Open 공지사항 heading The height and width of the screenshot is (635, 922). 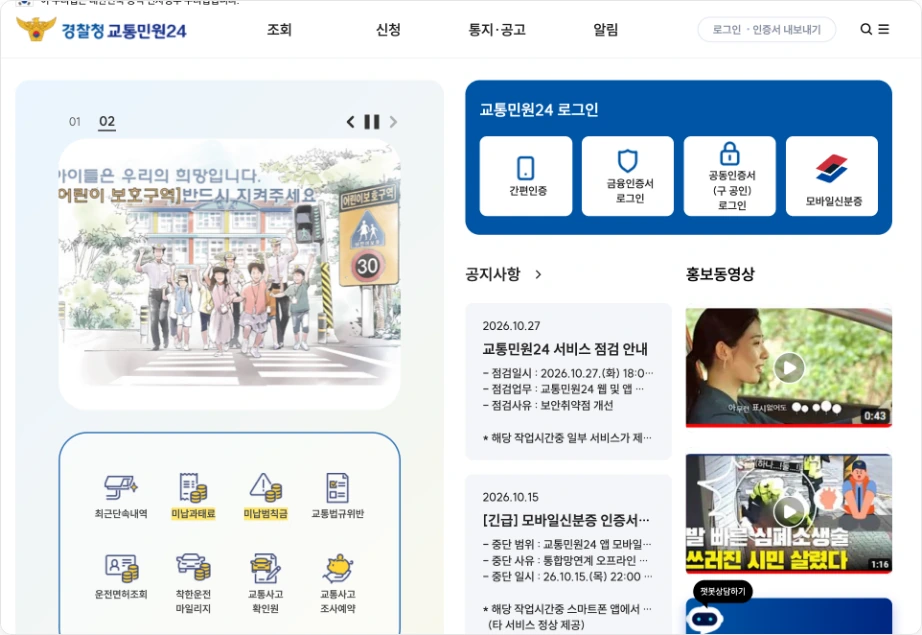coord(493,274)
